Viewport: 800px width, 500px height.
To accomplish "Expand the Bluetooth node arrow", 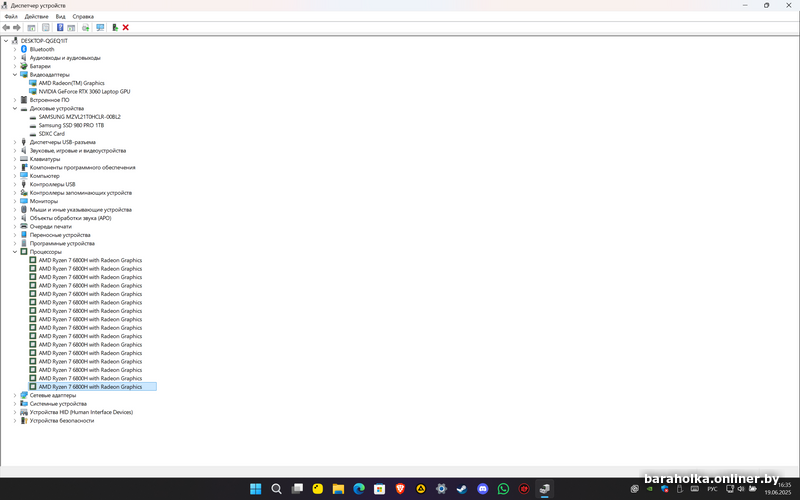I will (x=15, y=49).
